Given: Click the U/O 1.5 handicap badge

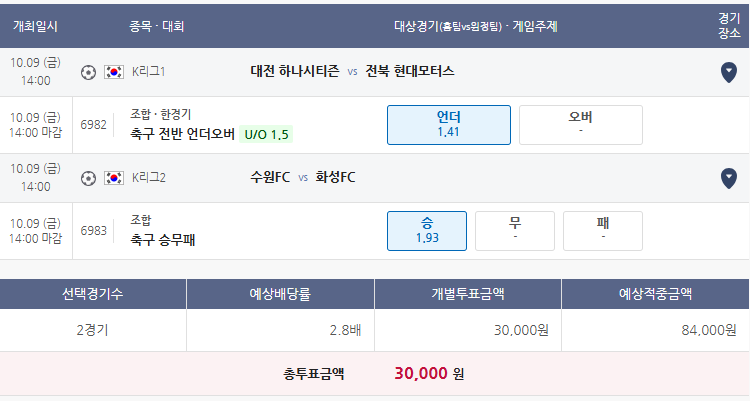Looking at the screenshot, I should 266,134.
